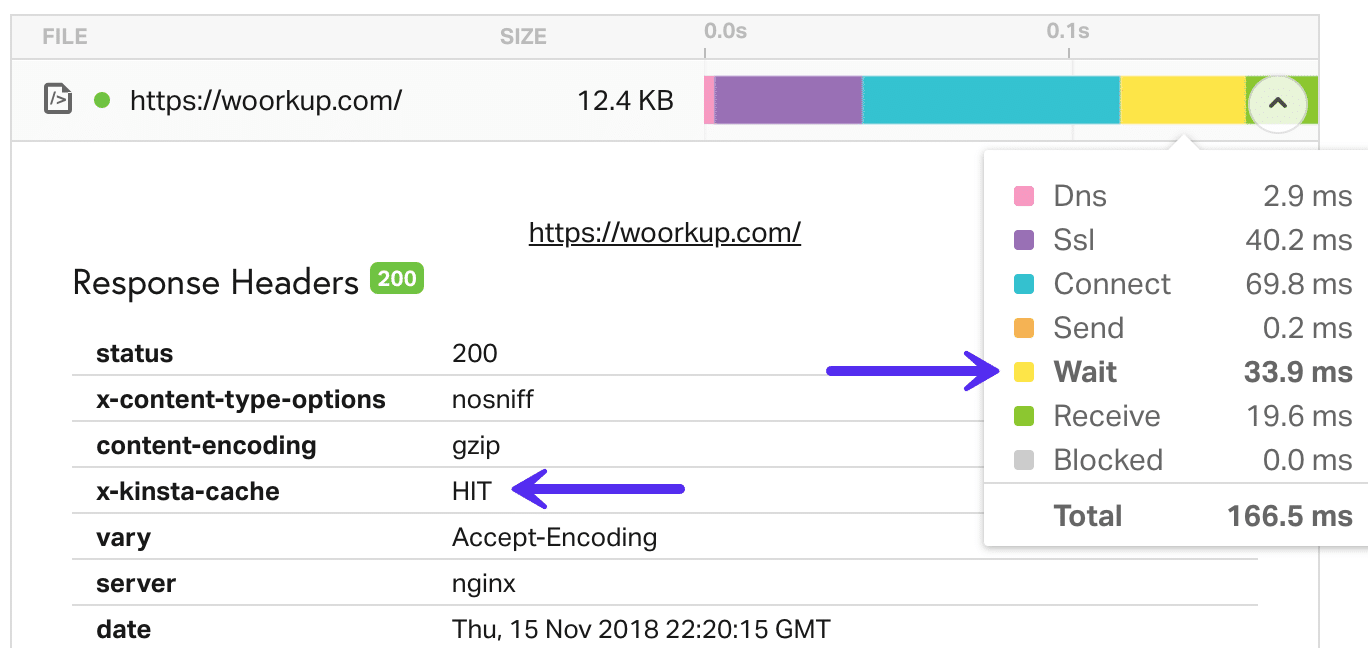
Task: Expand the FILE column header
Action: coord(63,36)
